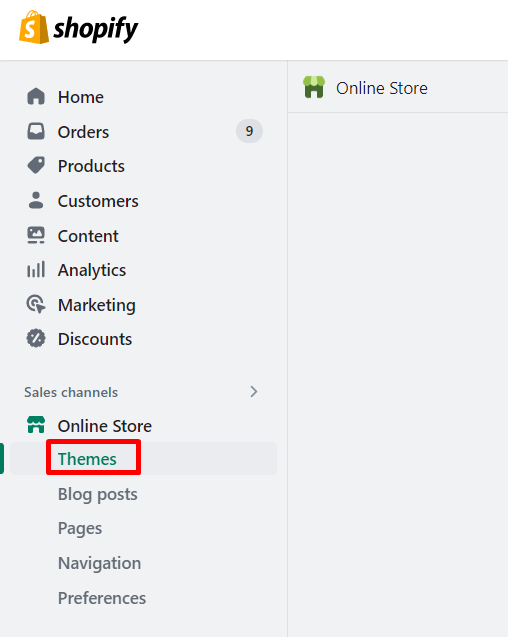
Task: Select Themes under Online Store
Action: (87, 459)
